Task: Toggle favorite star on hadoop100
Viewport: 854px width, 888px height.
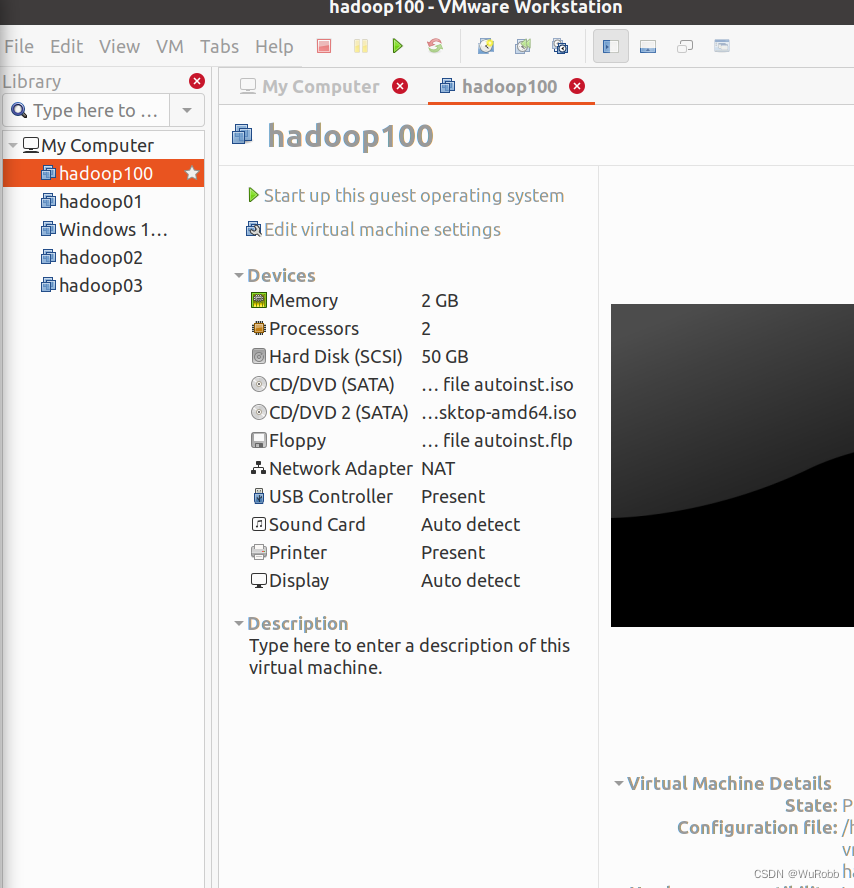Action: click(192, 173)
